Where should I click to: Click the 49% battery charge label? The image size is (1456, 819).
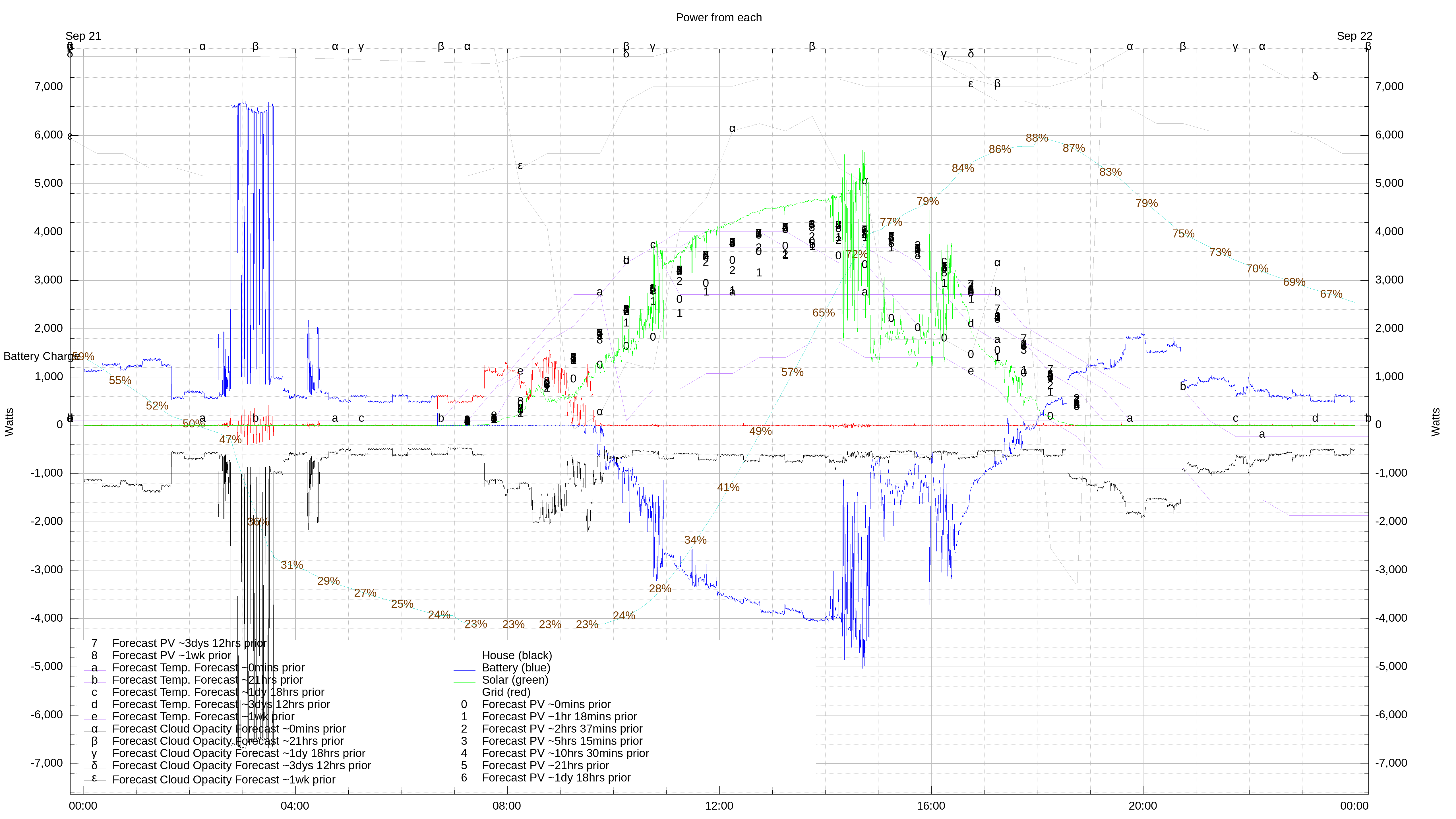point(760,431)
